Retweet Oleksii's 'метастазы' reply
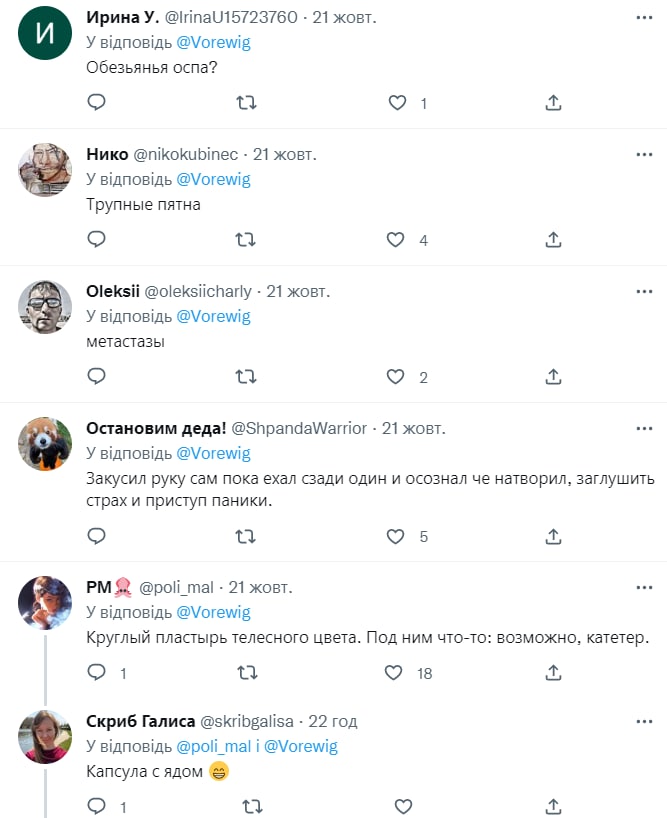 tap(245, 377)
